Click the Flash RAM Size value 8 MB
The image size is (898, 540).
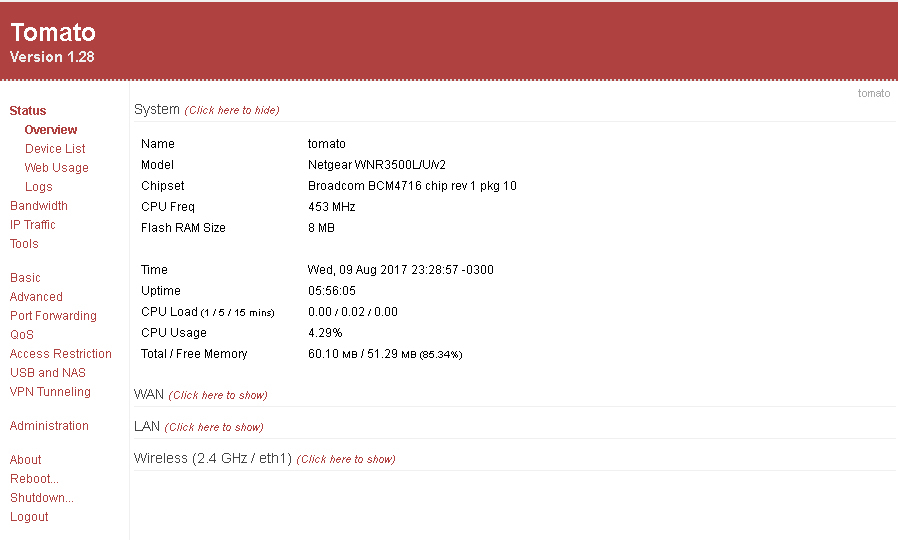click(x=321, y=228)
